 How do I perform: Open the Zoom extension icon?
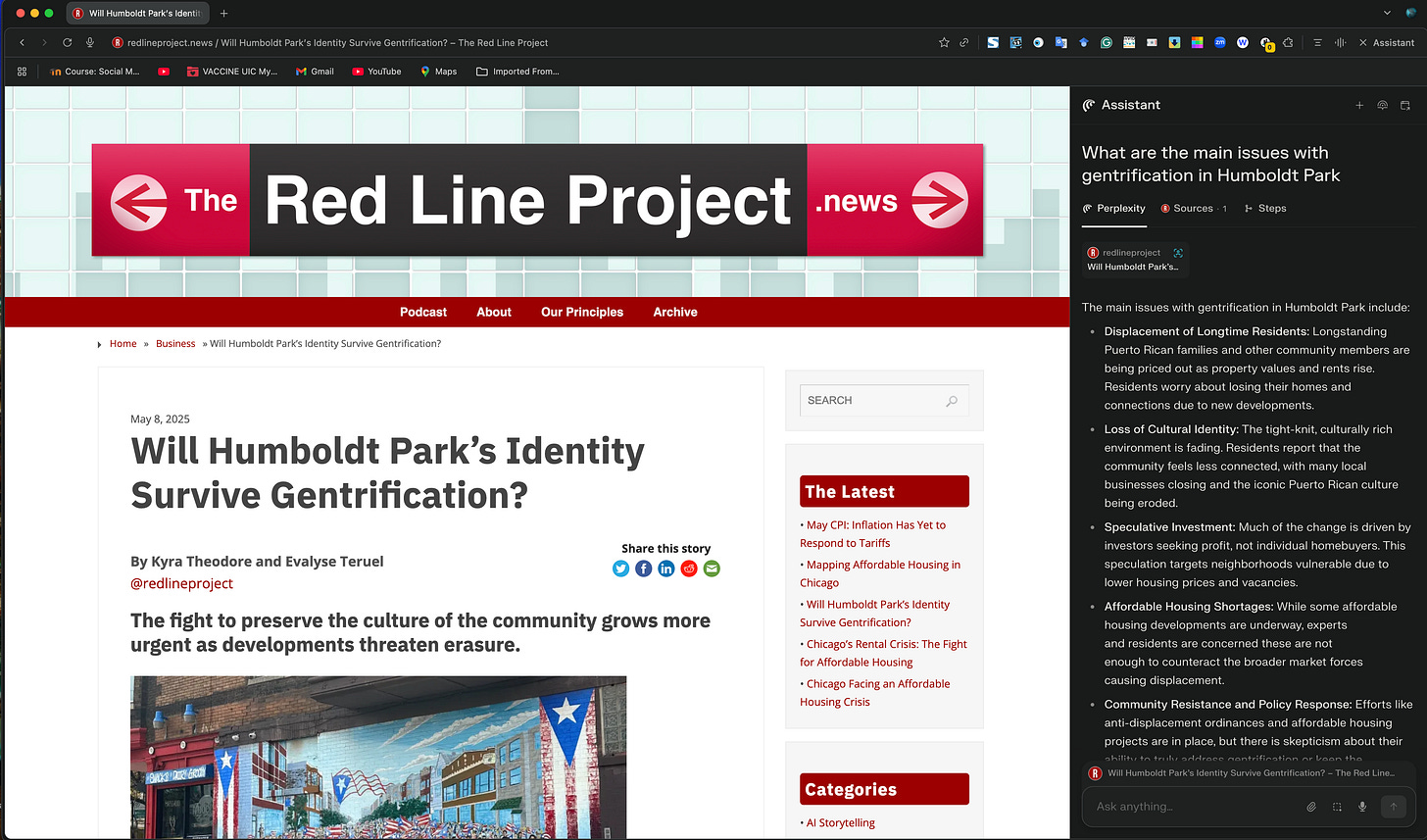point(1220,42)
